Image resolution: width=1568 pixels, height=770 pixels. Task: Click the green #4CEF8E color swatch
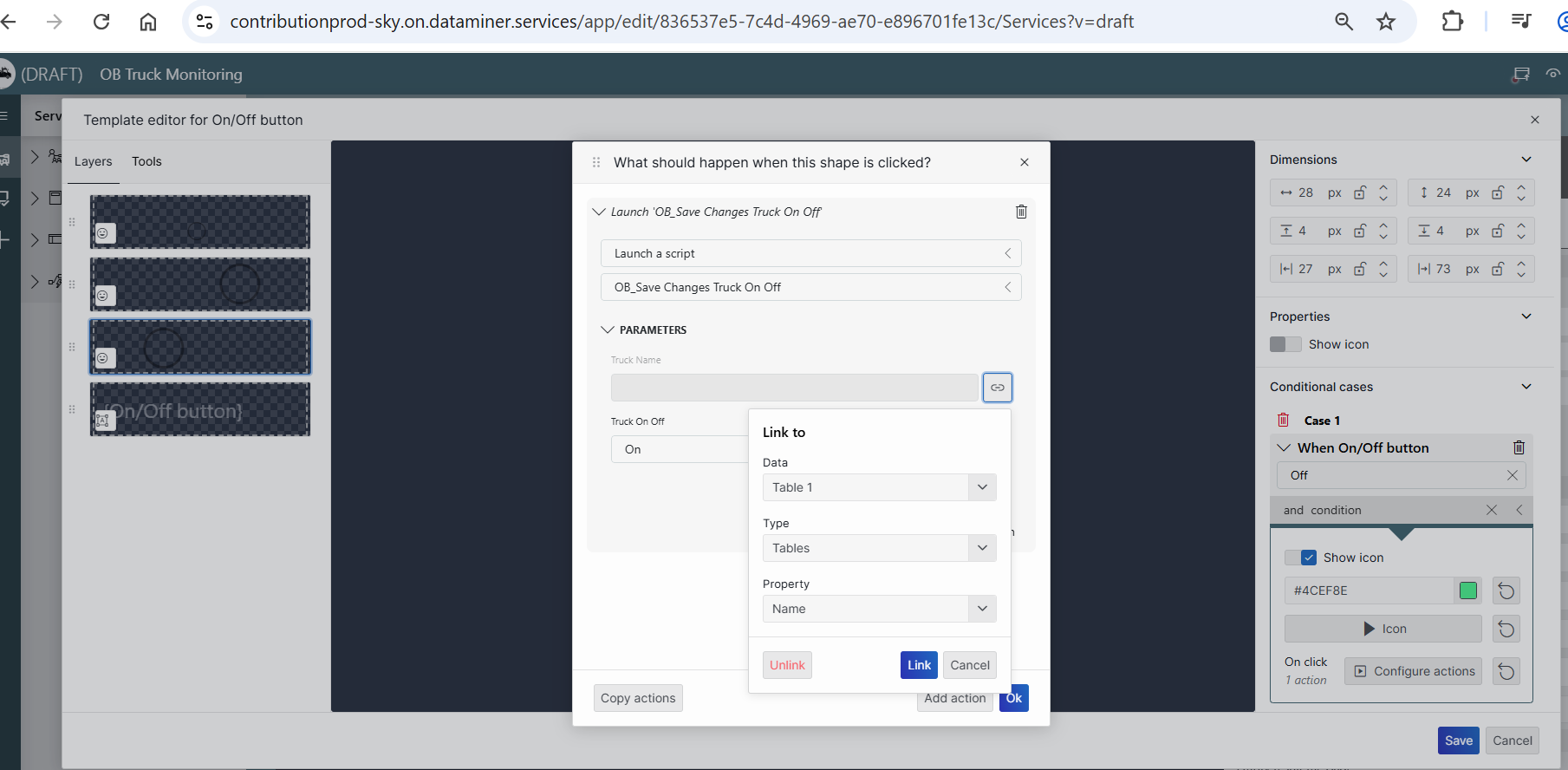click(1468, 591)
